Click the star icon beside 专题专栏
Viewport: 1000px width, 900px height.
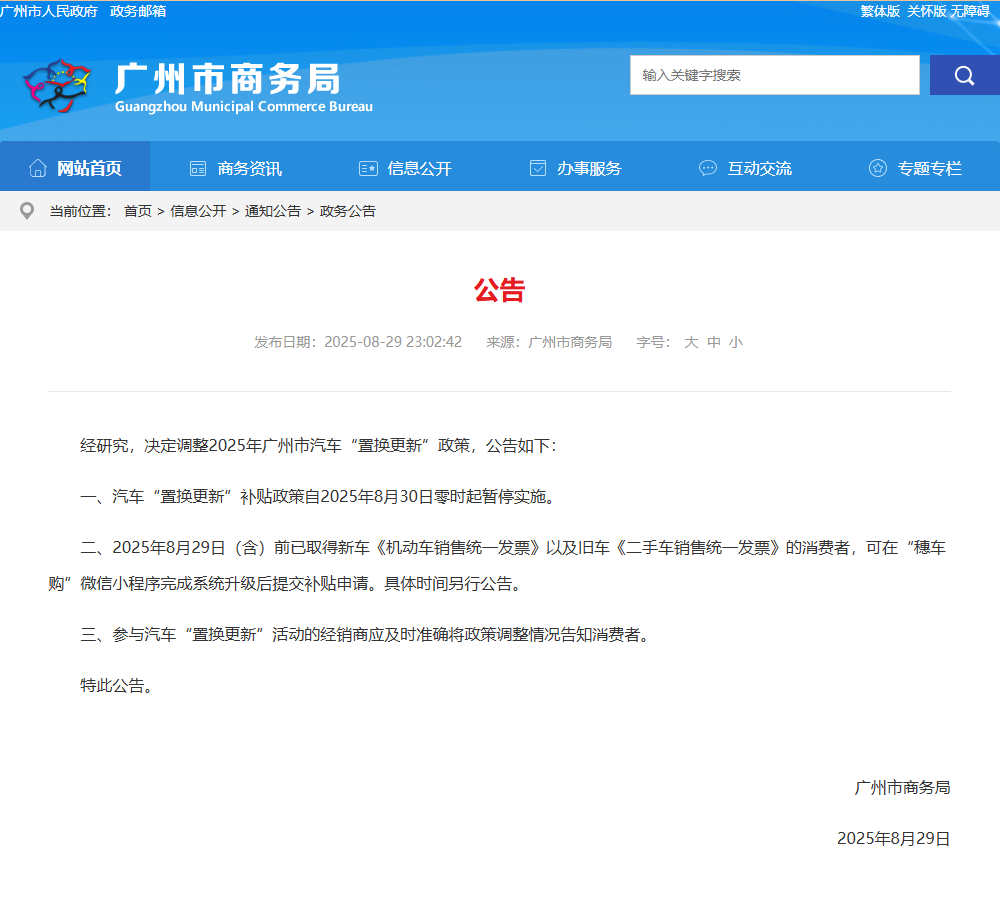click(x=878, y=168)
